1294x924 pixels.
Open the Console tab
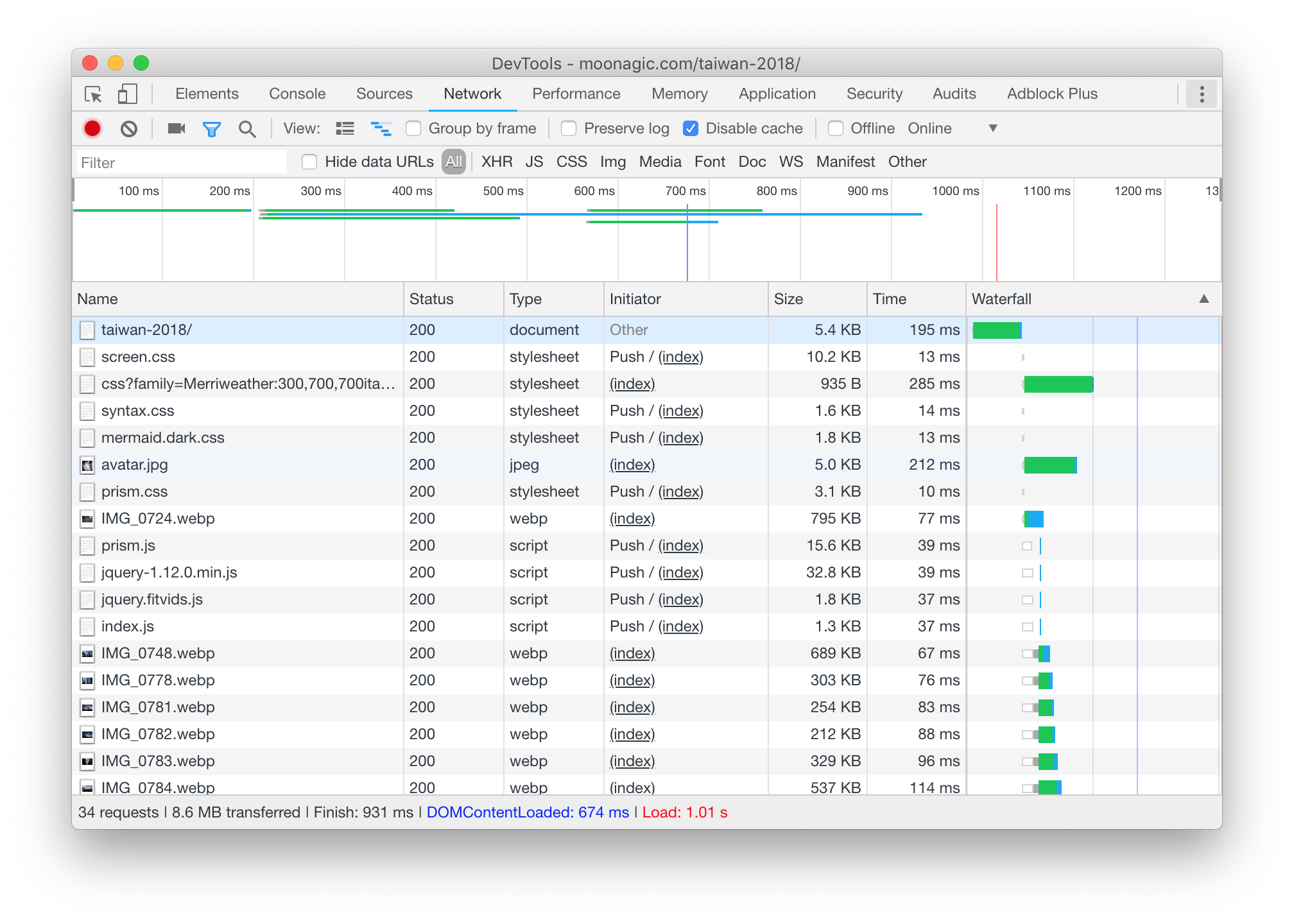click(297, 94)
